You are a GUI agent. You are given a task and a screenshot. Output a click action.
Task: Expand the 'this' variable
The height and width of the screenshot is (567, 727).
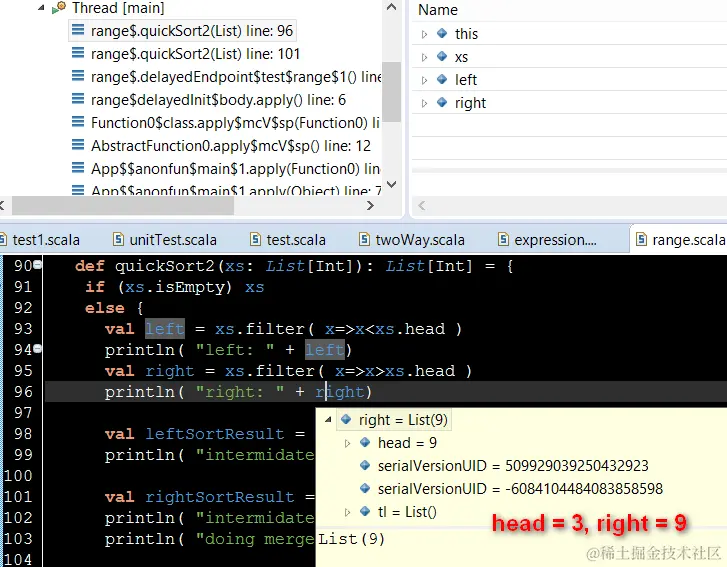coord(424,34)
